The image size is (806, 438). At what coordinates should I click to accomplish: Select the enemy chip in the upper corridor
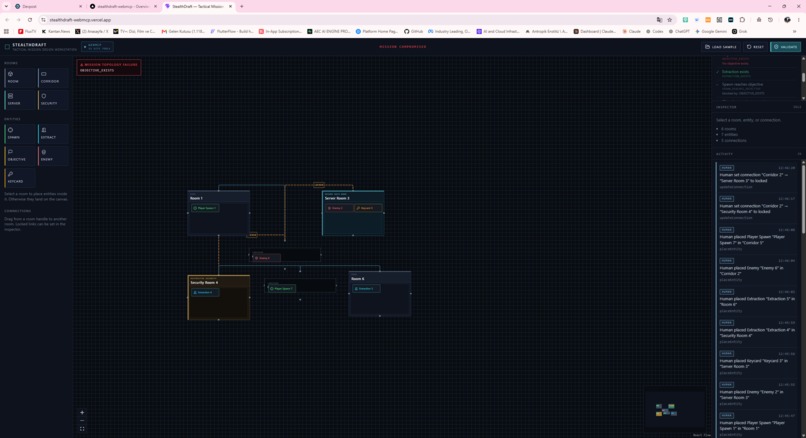point(266,258)
